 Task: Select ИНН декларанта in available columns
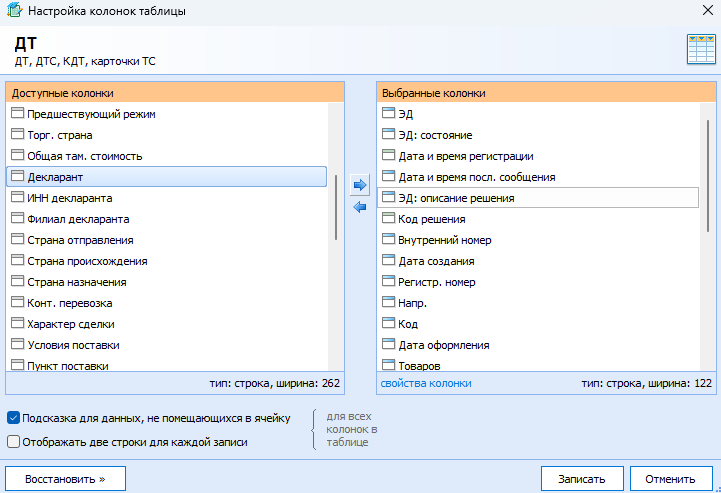coord(166,198)
